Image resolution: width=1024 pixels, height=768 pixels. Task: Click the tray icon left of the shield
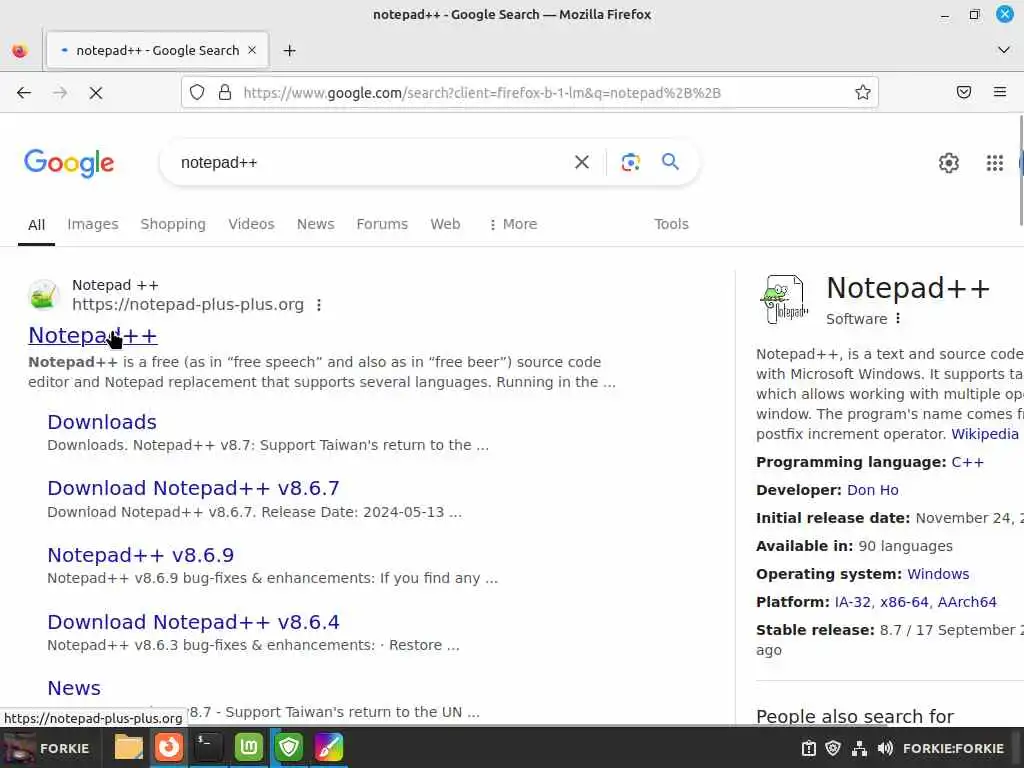click(x=808, y=748)
